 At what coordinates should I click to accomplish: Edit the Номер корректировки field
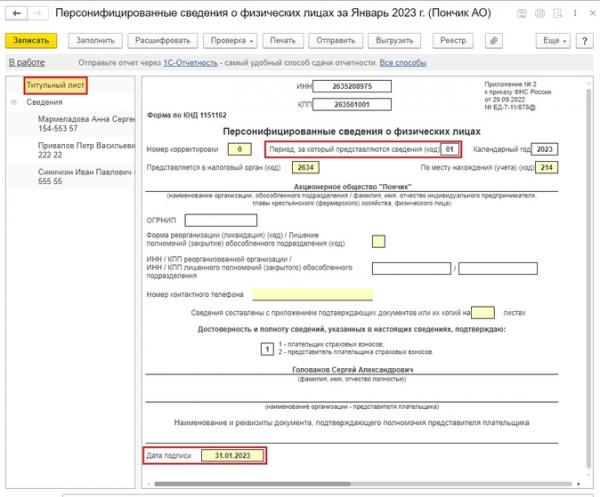click(240, 149)
